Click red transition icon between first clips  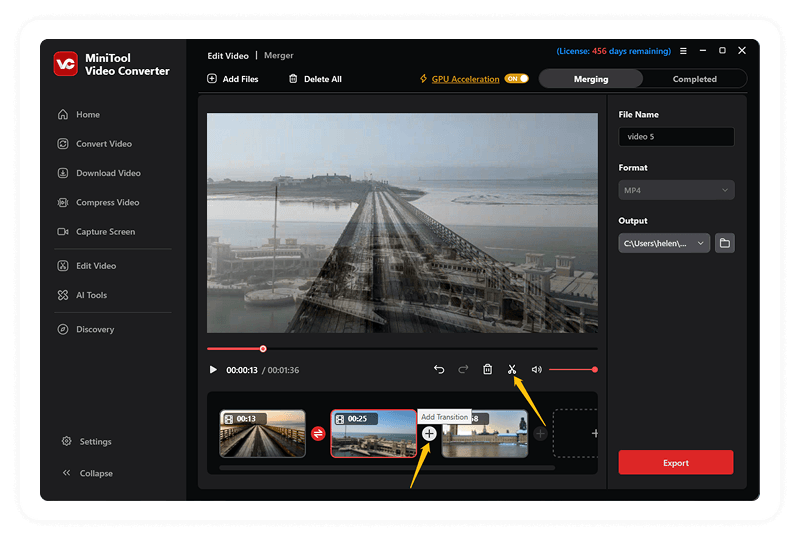318,434
